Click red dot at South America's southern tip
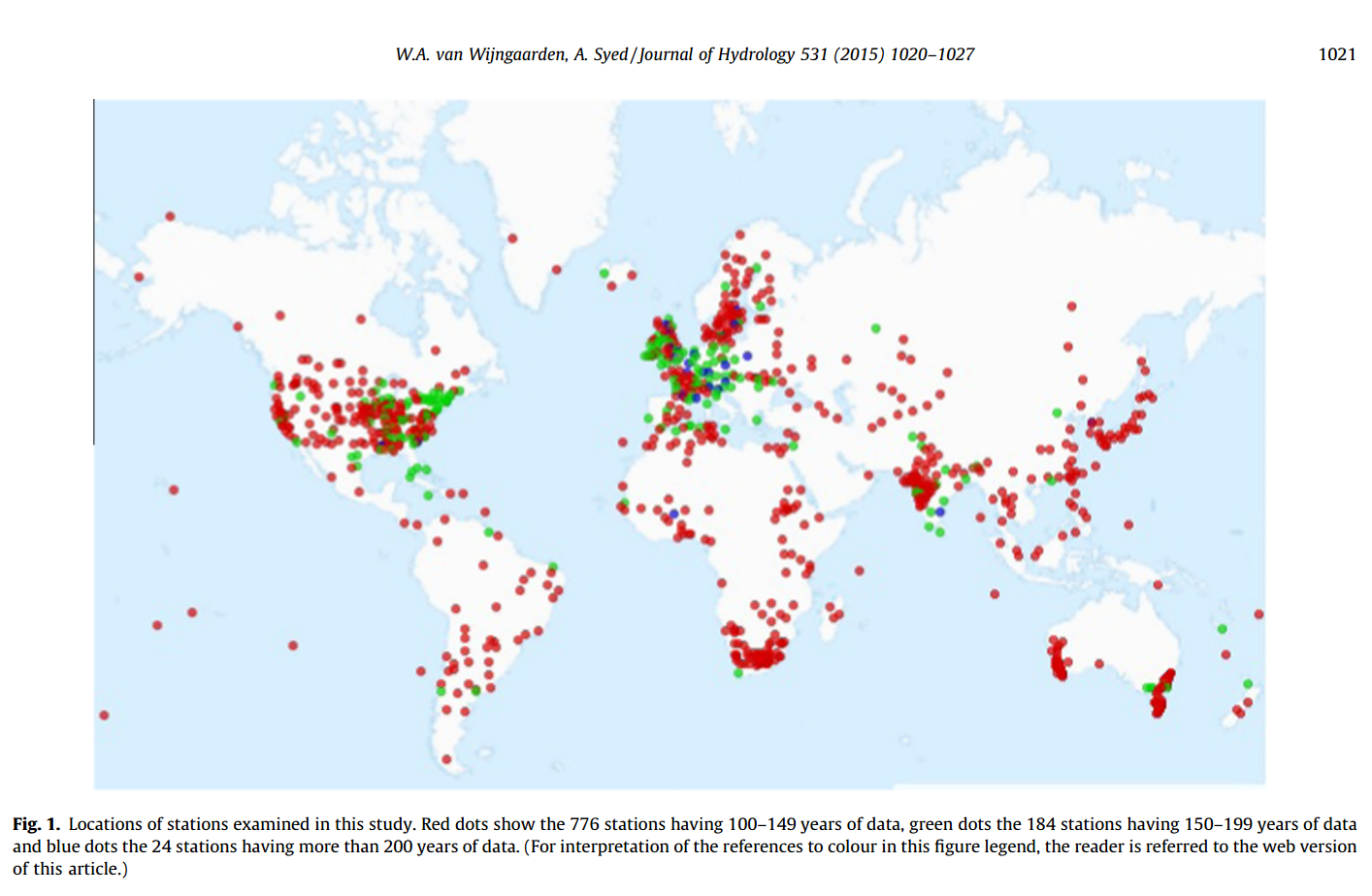1372x896 pixels. point(446,759)
